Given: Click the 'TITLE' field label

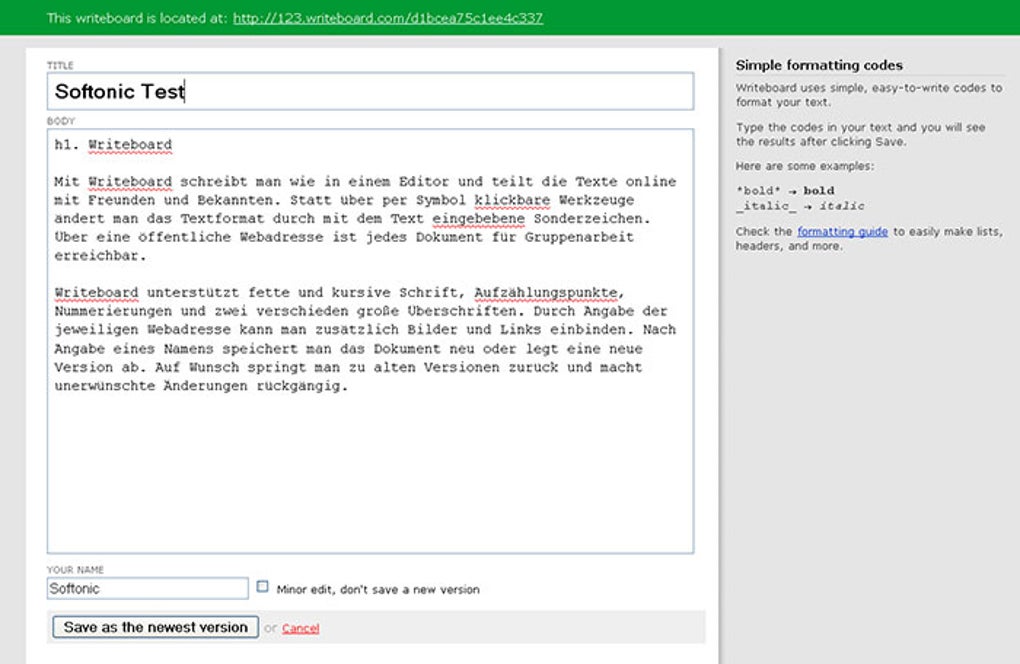Looking at the screenshot, I should 60,65.
